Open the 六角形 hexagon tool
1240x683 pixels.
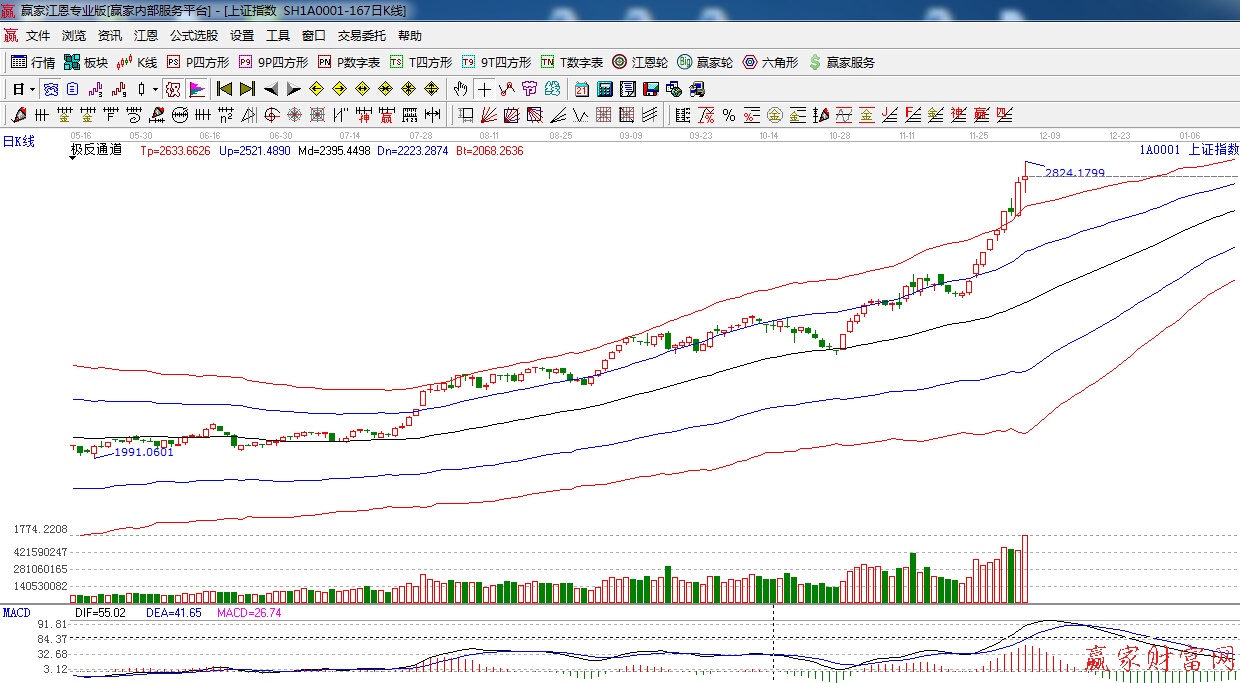tap(770, 62)
